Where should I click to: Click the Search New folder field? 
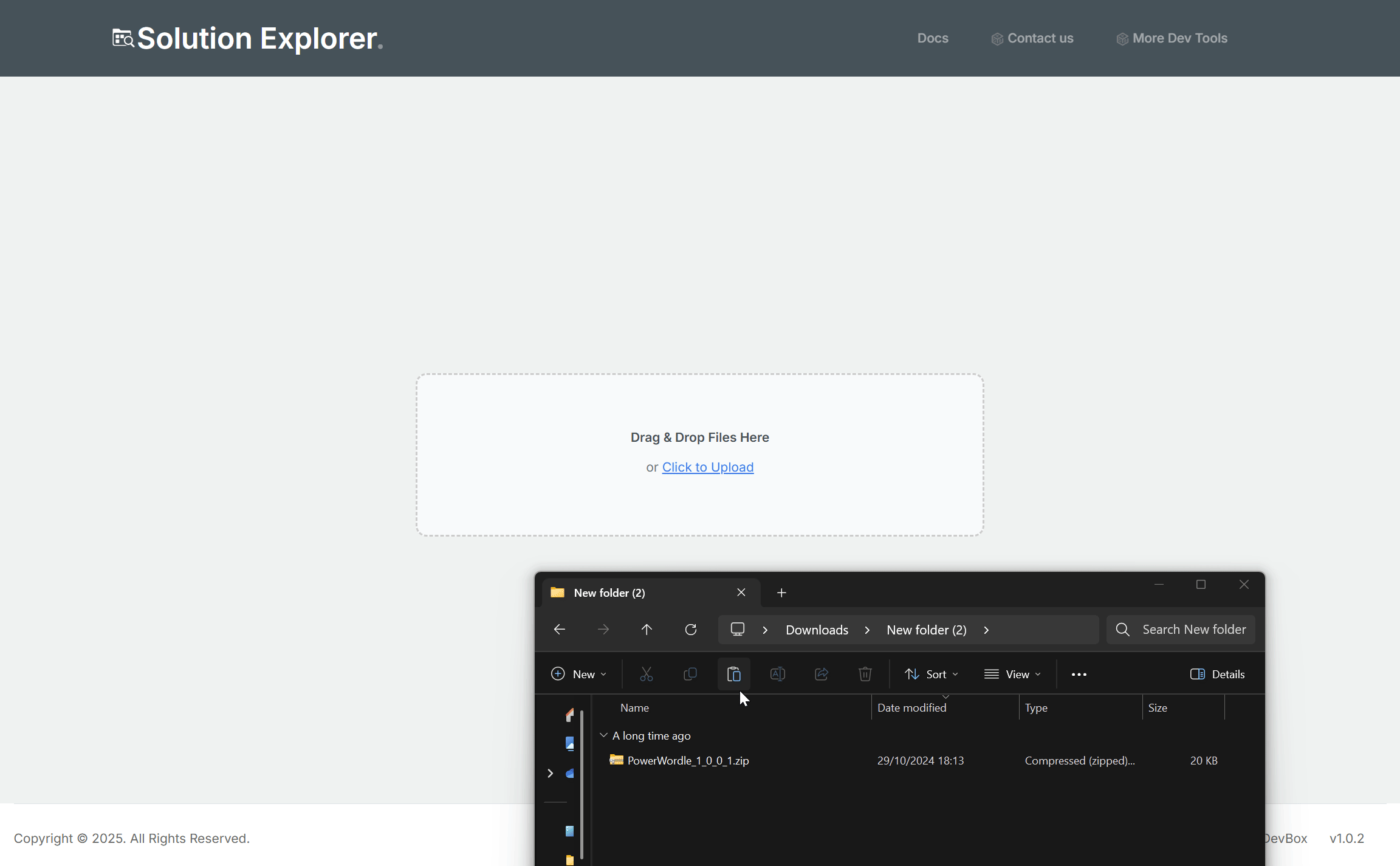(1181, 629)
